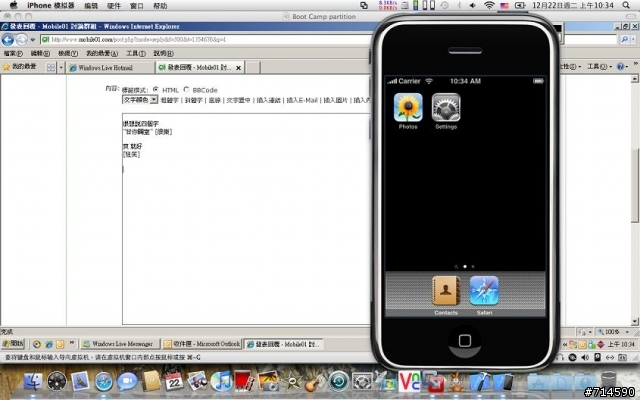Click the volume icon in Mac menu bar
The image size is (640, 400).
point(473,5)
